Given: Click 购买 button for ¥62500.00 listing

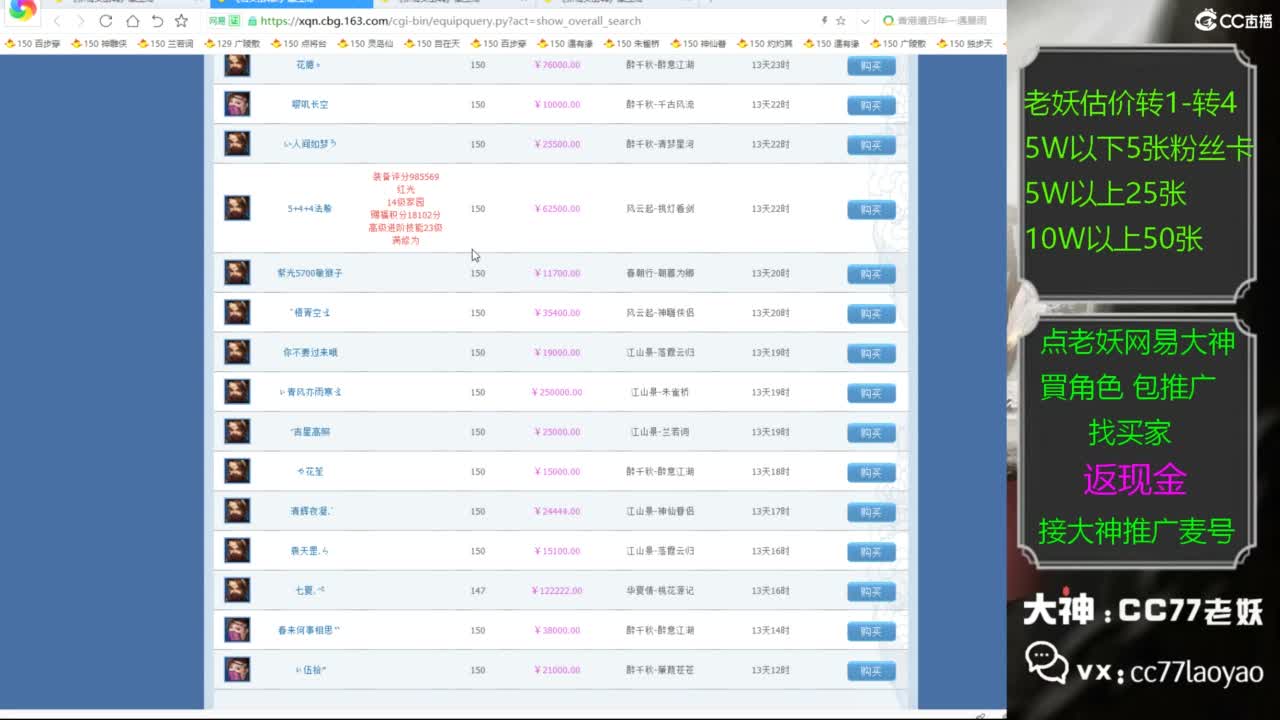Looking at the screenshot, I should [871, 209].
